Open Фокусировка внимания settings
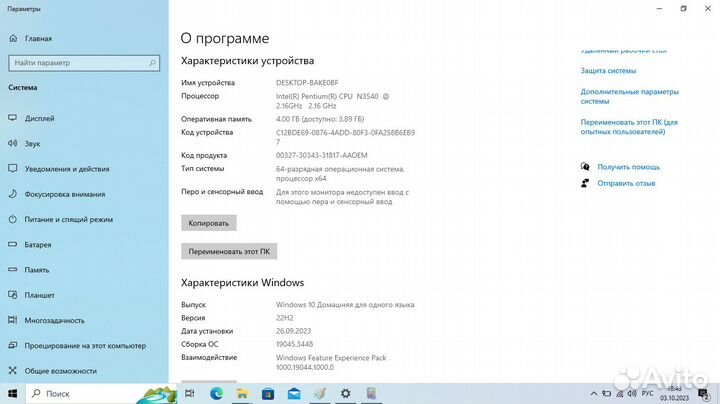This screenshot has width=720, height=404. point(57,194)
